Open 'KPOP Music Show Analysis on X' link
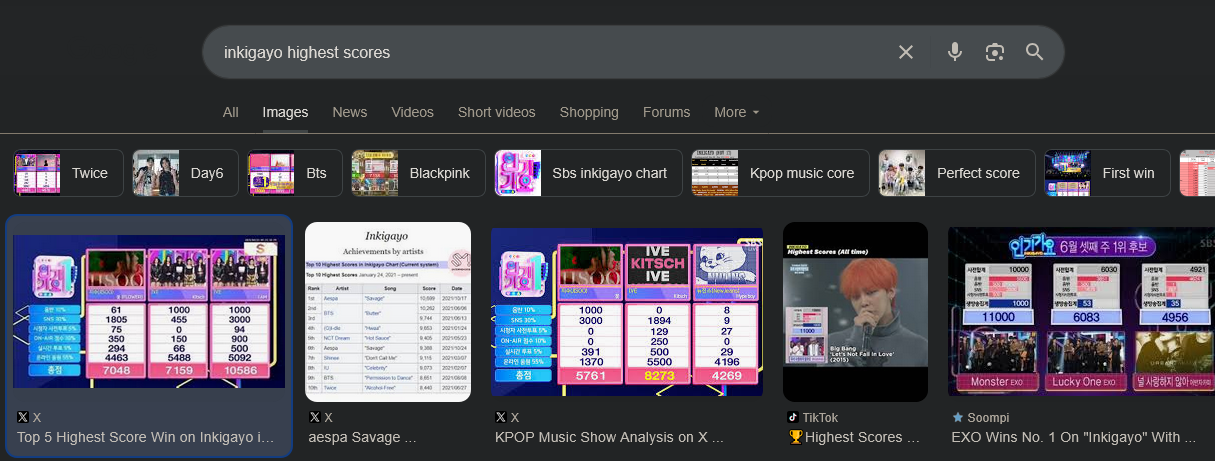This screenshot has width=1215, height=461. [x=609, y=437]
